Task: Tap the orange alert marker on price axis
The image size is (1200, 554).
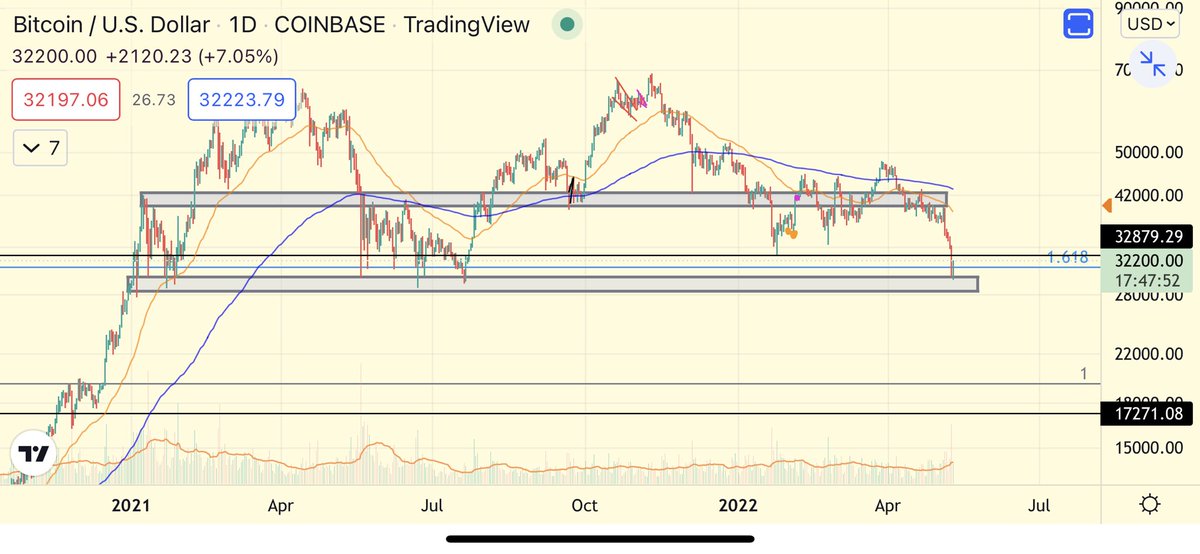Action: pyautogui.click(x=1106, y=206)
